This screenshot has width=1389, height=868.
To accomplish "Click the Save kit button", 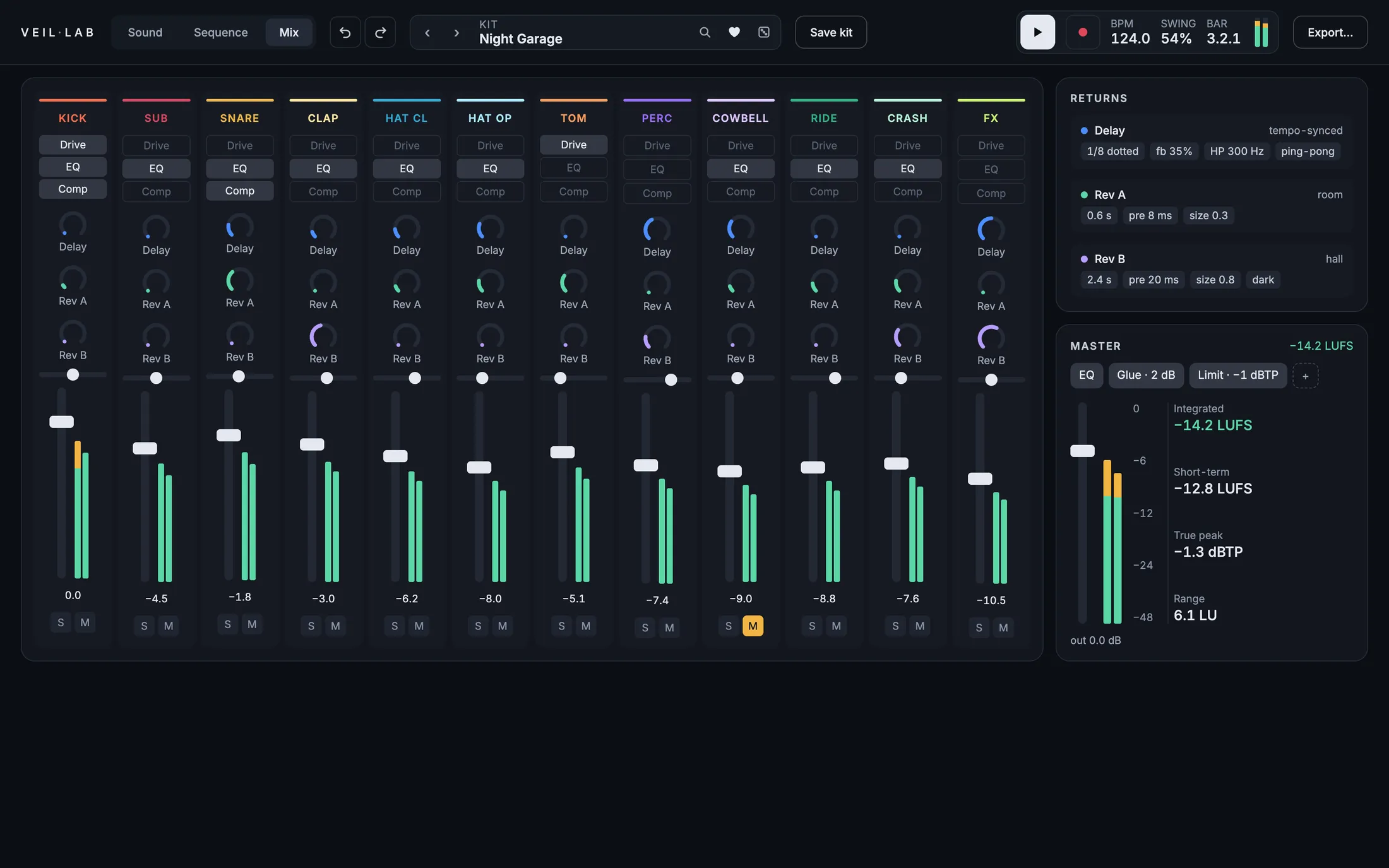I will tap(831, 32).
